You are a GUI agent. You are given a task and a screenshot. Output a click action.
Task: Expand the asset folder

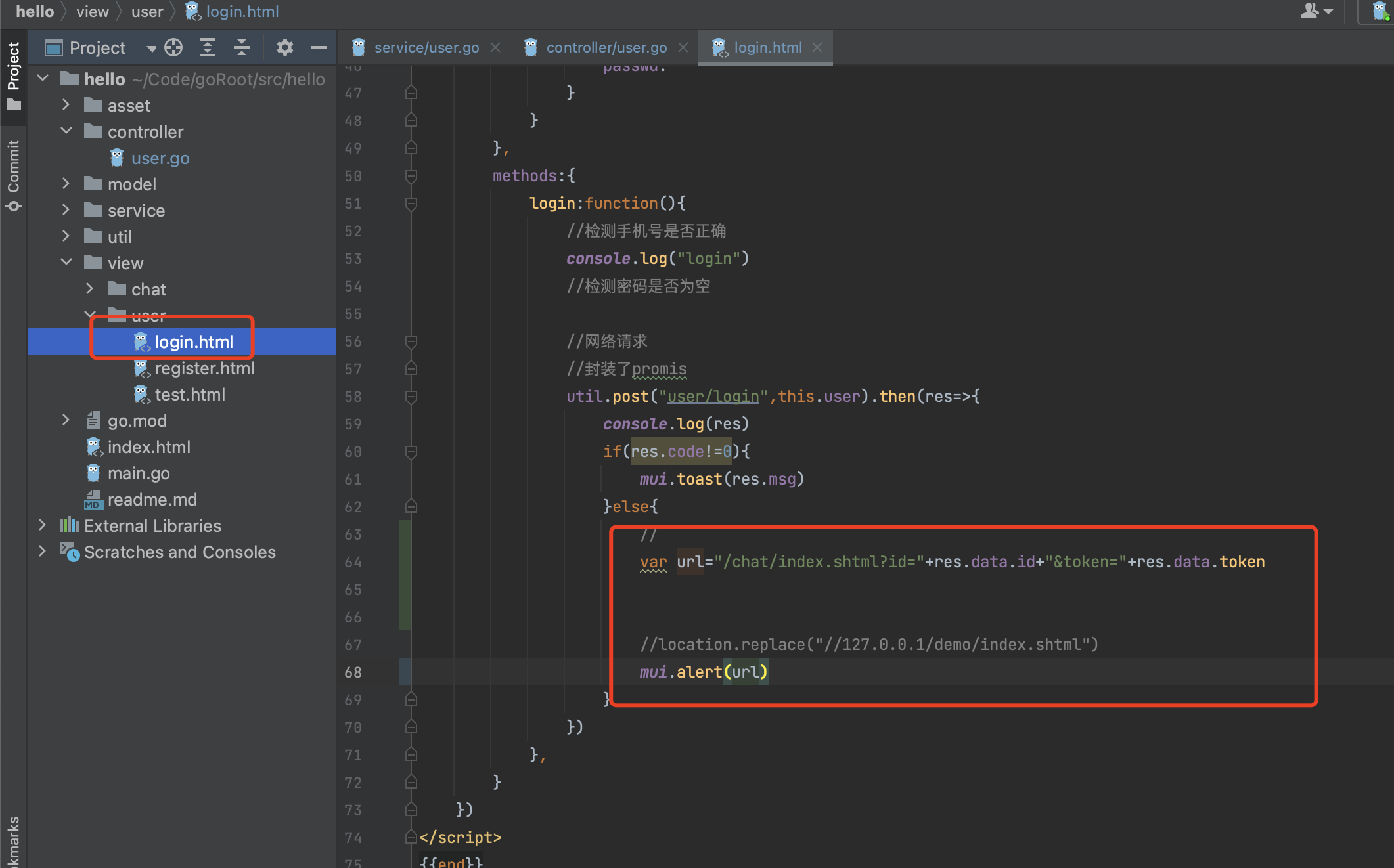click(x=66, y=105)
